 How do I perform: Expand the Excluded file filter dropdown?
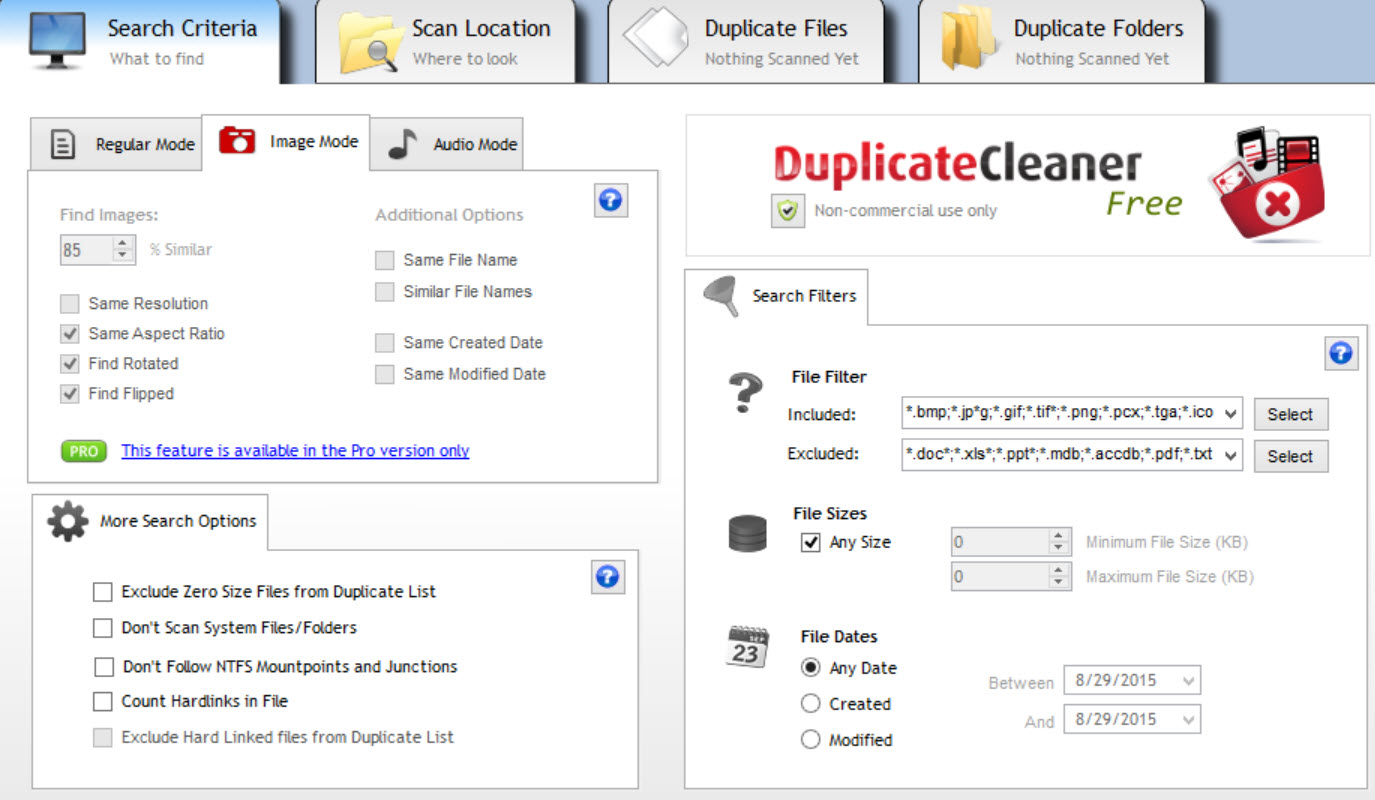point(1230,455)
